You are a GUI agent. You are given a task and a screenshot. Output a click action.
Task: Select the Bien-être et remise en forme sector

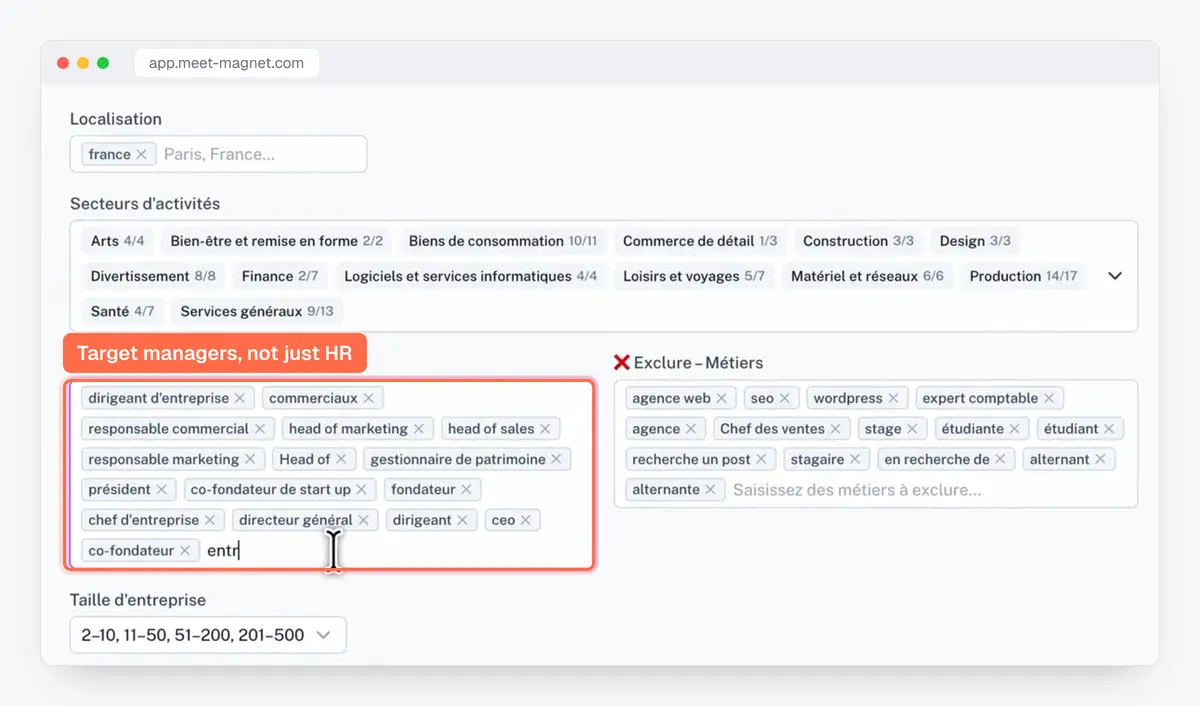coord(277,241)
